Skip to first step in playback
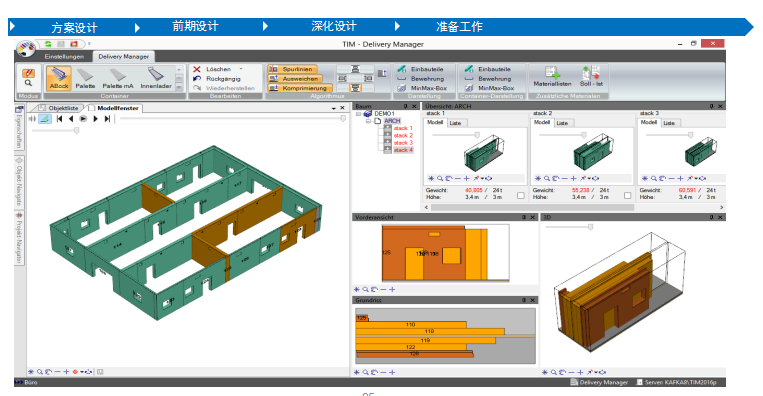Viewport: 763px width, 396px height. point(59,119)
